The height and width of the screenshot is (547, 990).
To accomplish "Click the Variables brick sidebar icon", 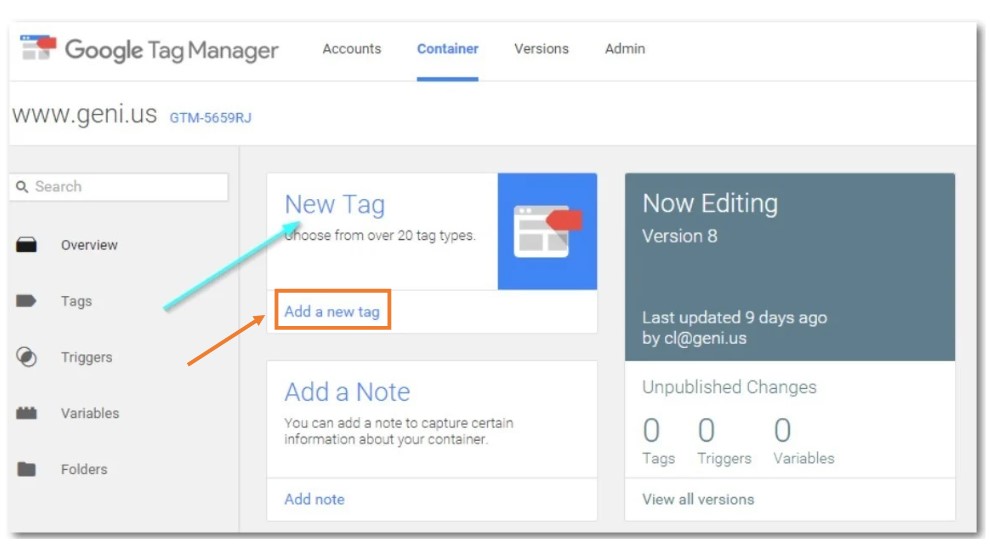I will [x=26, y=413].
